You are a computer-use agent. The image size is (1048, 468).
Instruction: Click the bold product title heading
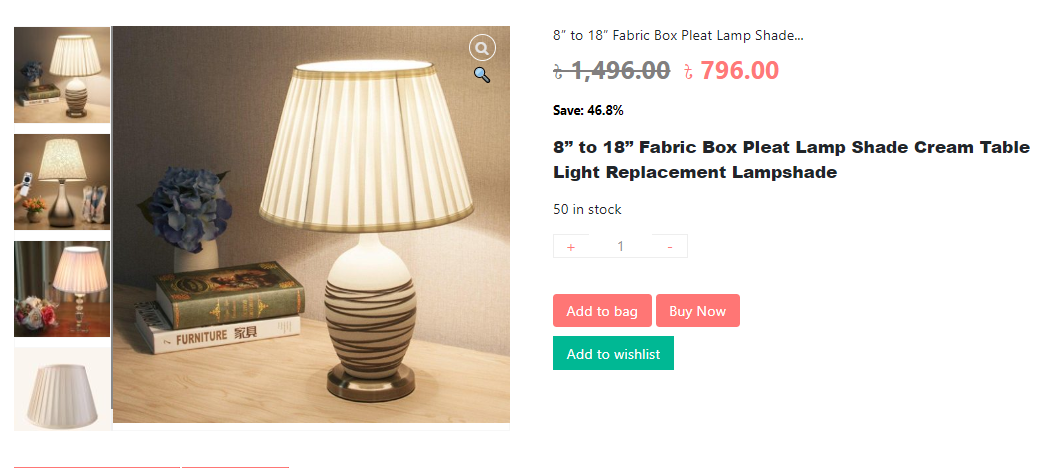click(791, 160)
